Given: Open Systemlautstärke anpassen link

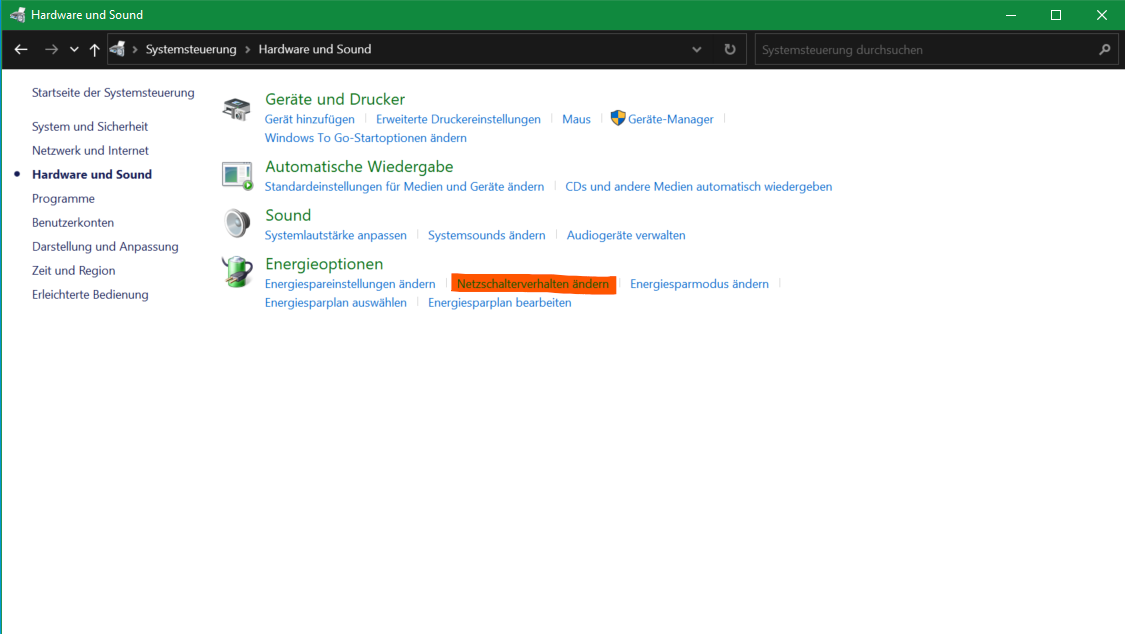Looking at the screenshot, I should click(x=335, y=235).
